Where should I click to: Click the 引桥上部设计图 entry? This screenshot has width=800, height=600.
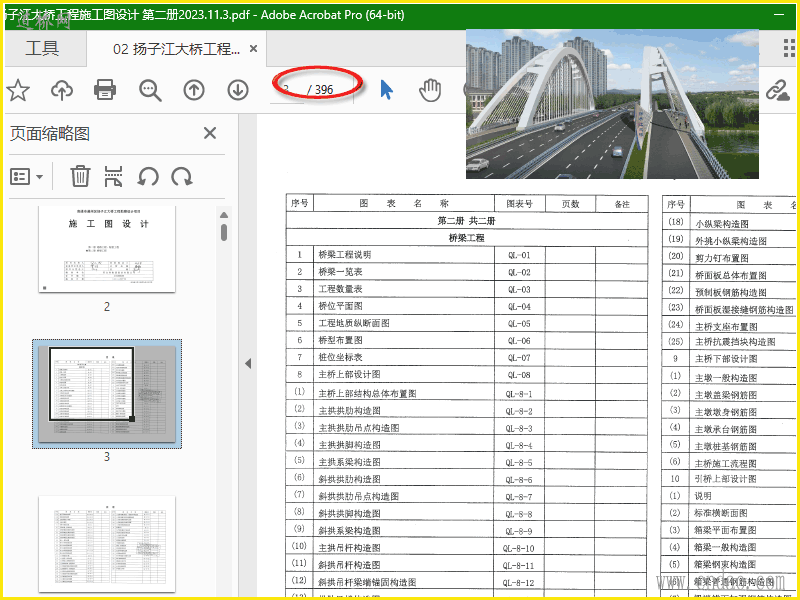click(x=725, y=479)
